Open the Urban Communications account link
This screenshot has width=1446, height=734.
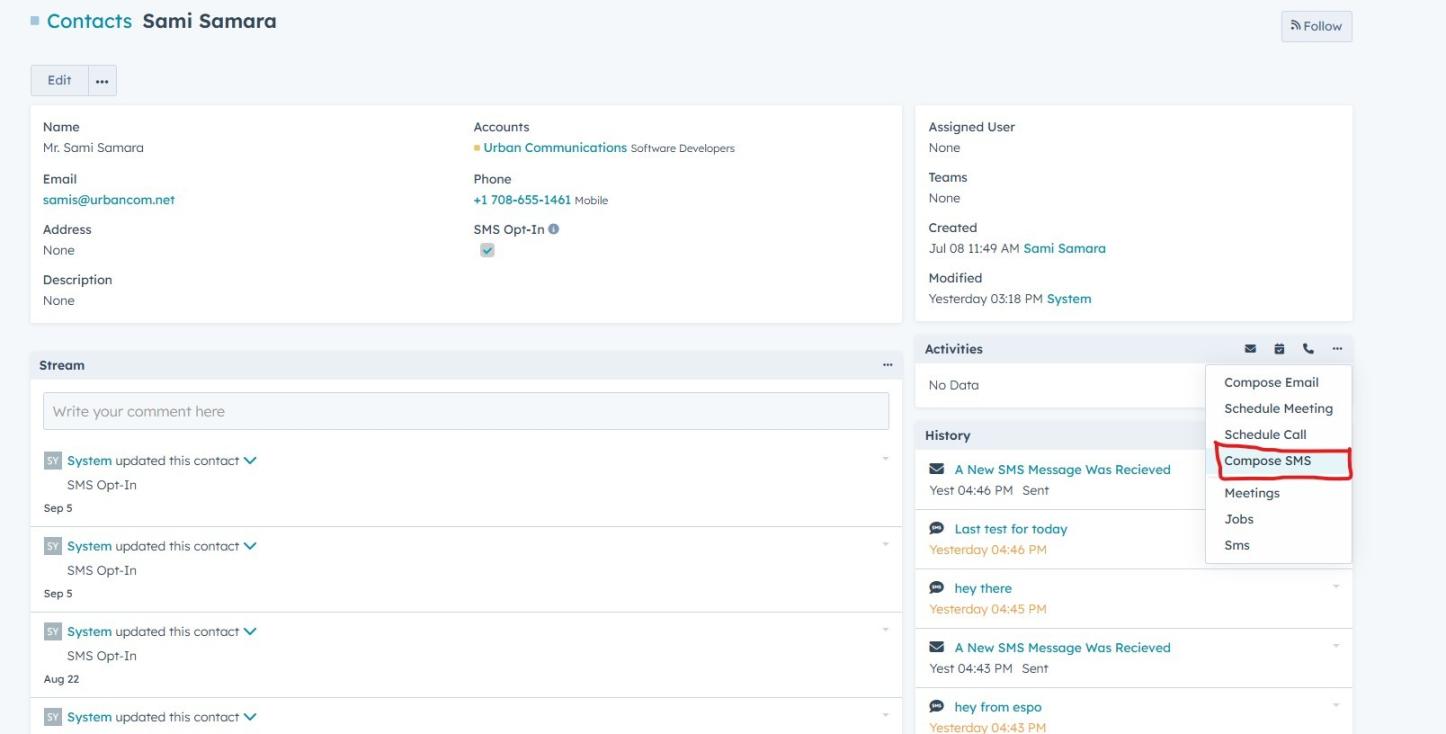[x=555, y=148]
